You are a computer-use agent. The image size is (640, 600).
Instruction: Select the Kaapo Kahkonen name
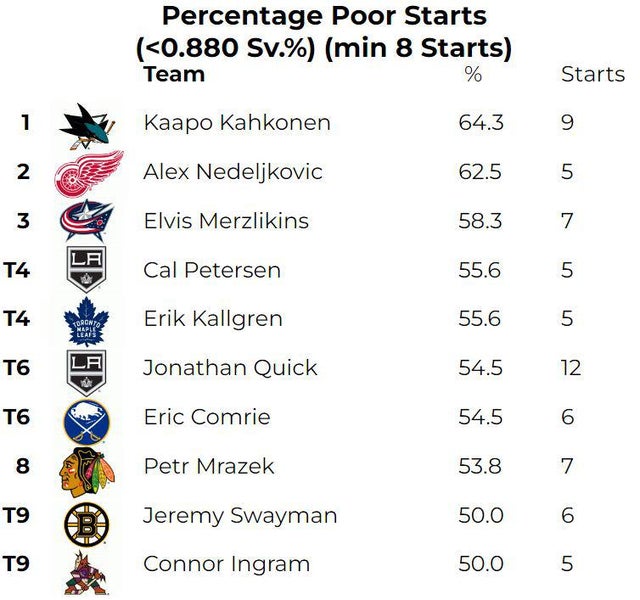(237, 123)
